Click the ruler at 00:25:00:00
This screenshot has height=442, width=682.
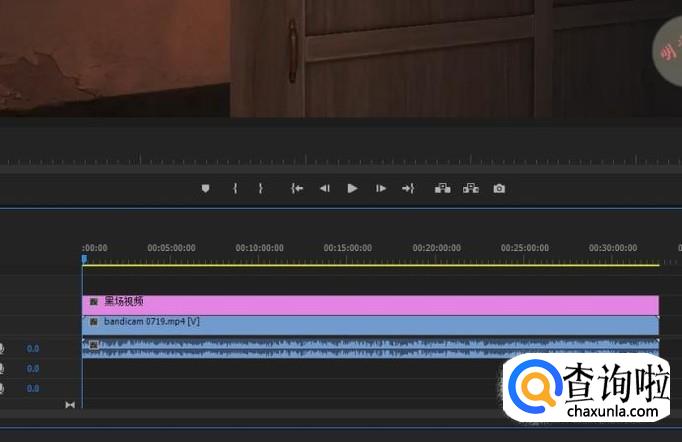click(525, 248)
